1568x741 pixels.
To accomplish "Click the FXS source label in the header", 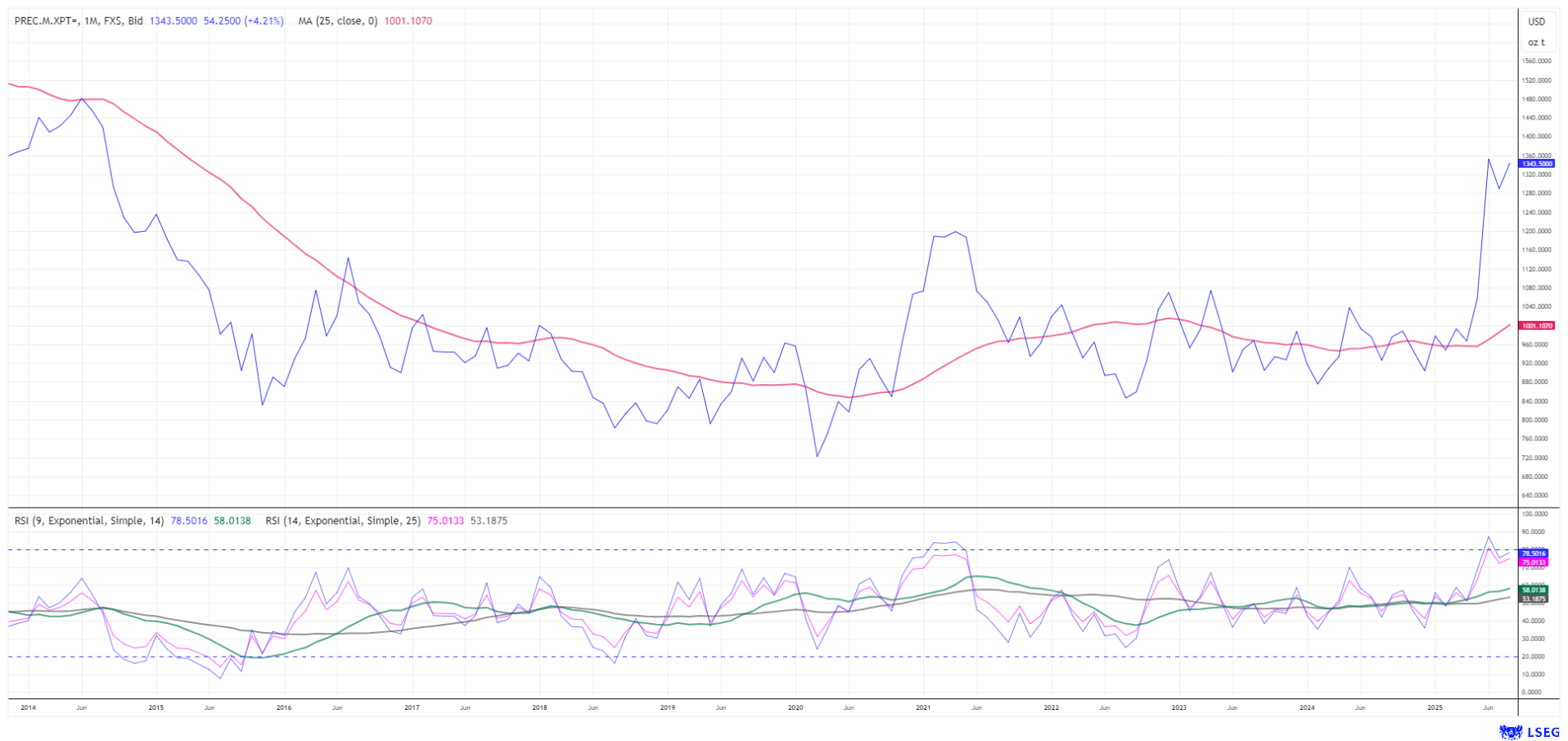I will 113,21.
